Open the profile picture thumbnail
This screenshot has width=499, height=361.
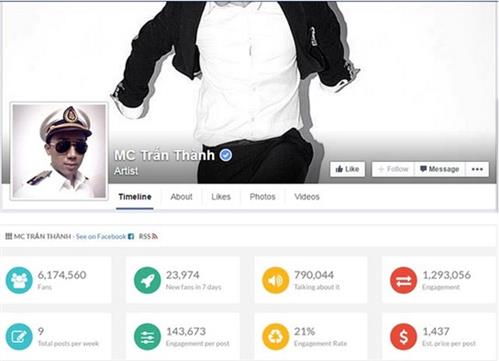click(59, 151)
